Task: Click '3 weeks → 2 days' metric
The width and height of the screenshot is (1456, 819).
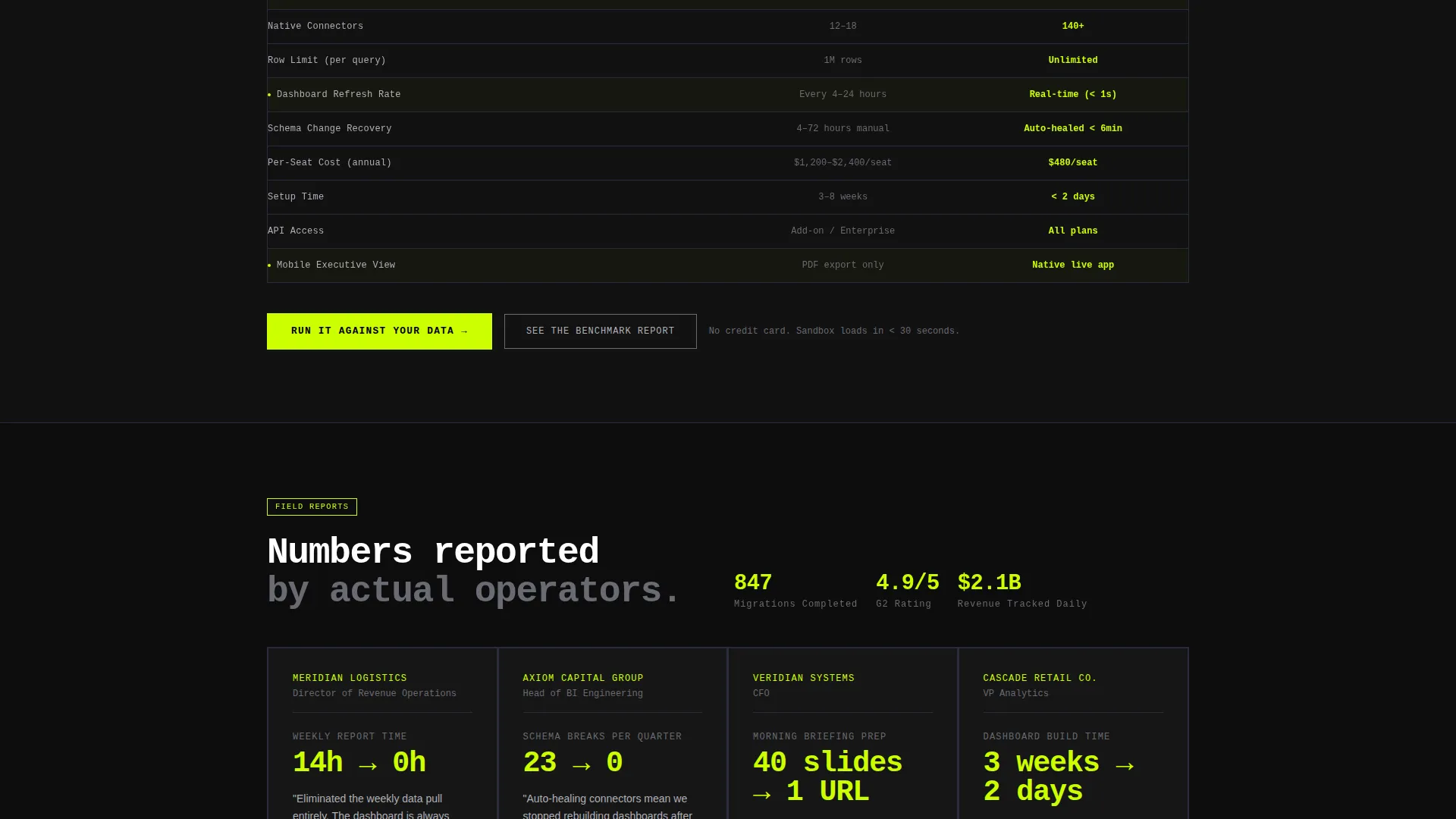Action: pyautogui.click(x=1059, y=777)
